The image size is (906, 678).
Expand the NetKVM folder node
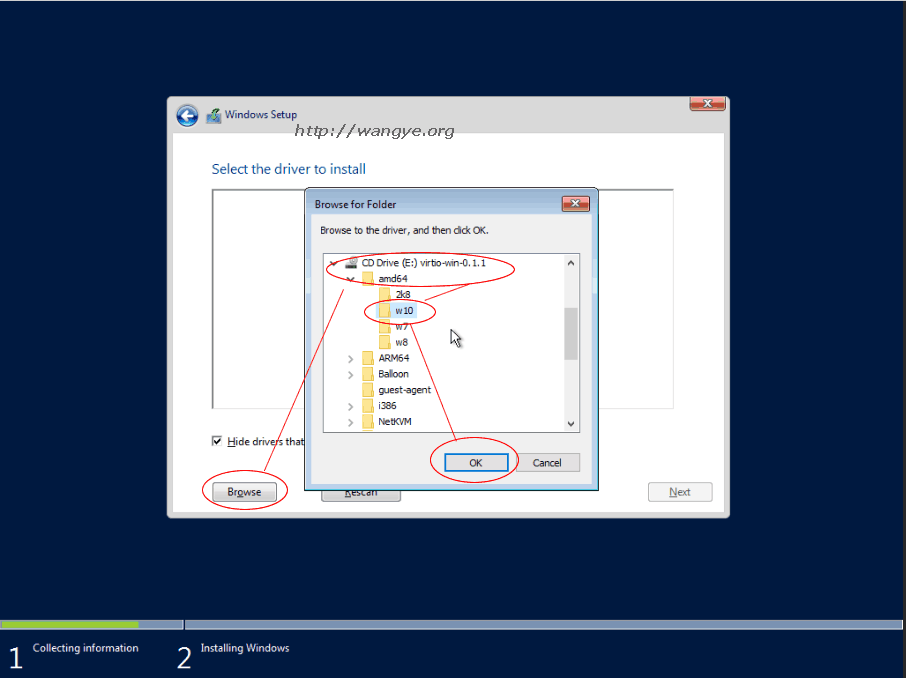coord(350,423)
